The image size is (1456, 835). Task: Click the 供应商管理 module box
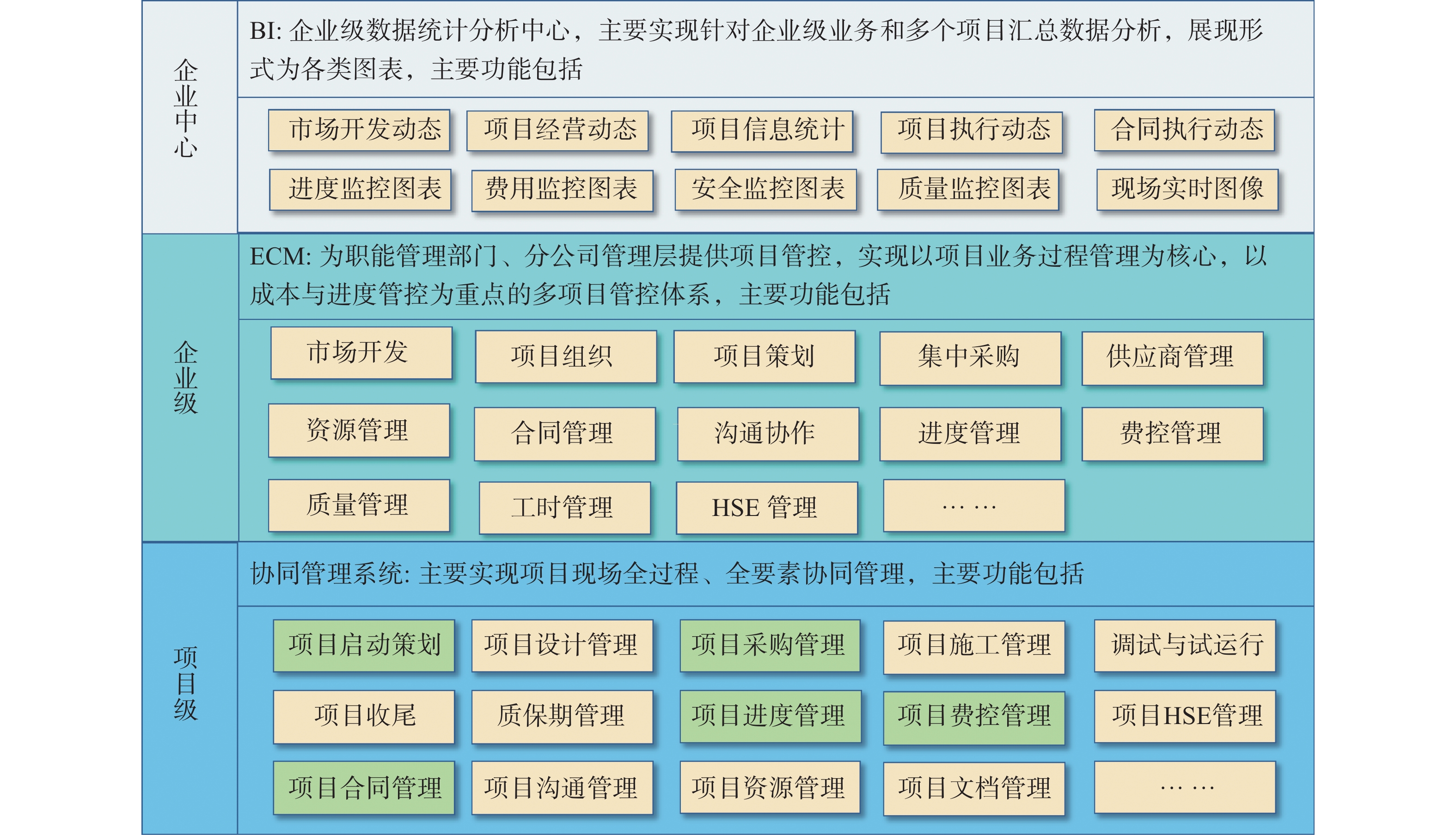point(1172,358)
